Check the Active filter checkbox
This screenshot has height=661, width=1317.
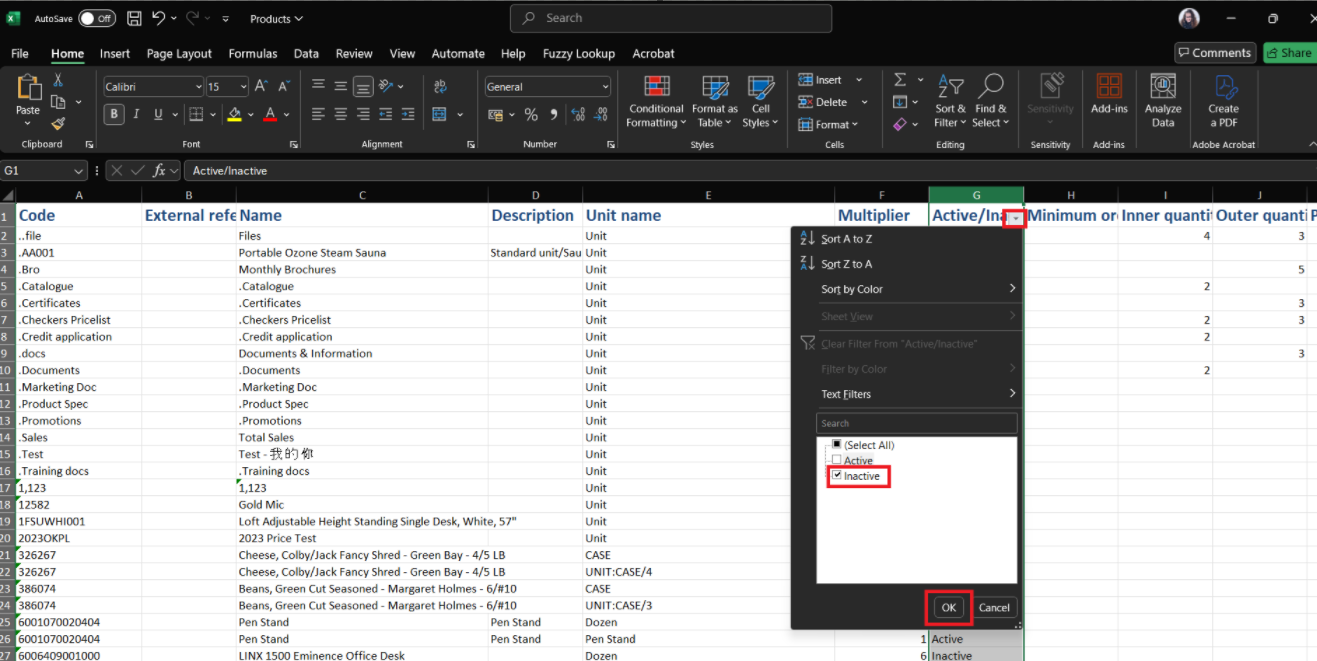click(837, 460)
